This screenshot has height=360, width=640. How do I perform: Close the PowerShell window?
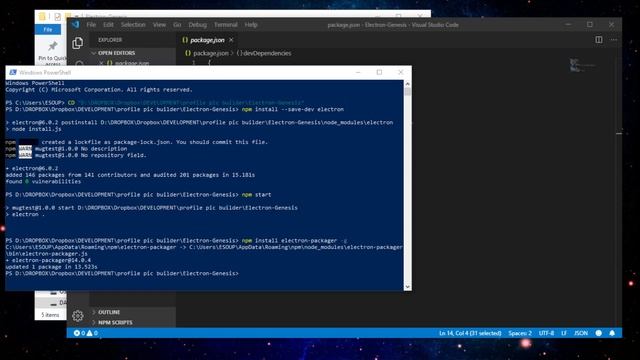pyautogui.click(x=400, y=72)
